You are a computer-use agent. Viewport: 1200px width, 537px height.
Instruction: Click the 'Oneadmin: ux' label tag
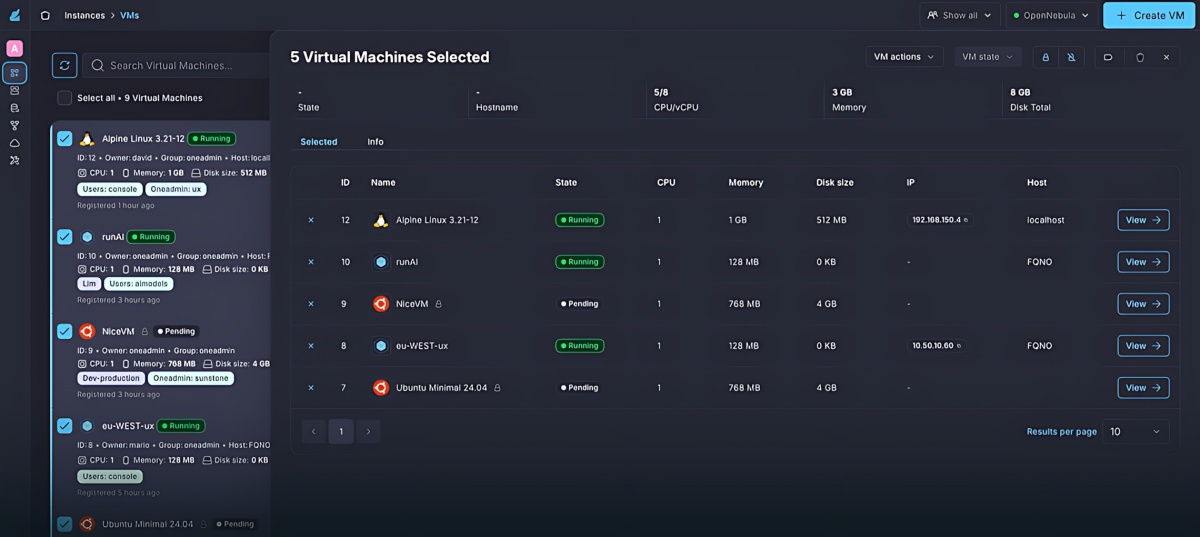pyautogui.click(x=175, y=189)
